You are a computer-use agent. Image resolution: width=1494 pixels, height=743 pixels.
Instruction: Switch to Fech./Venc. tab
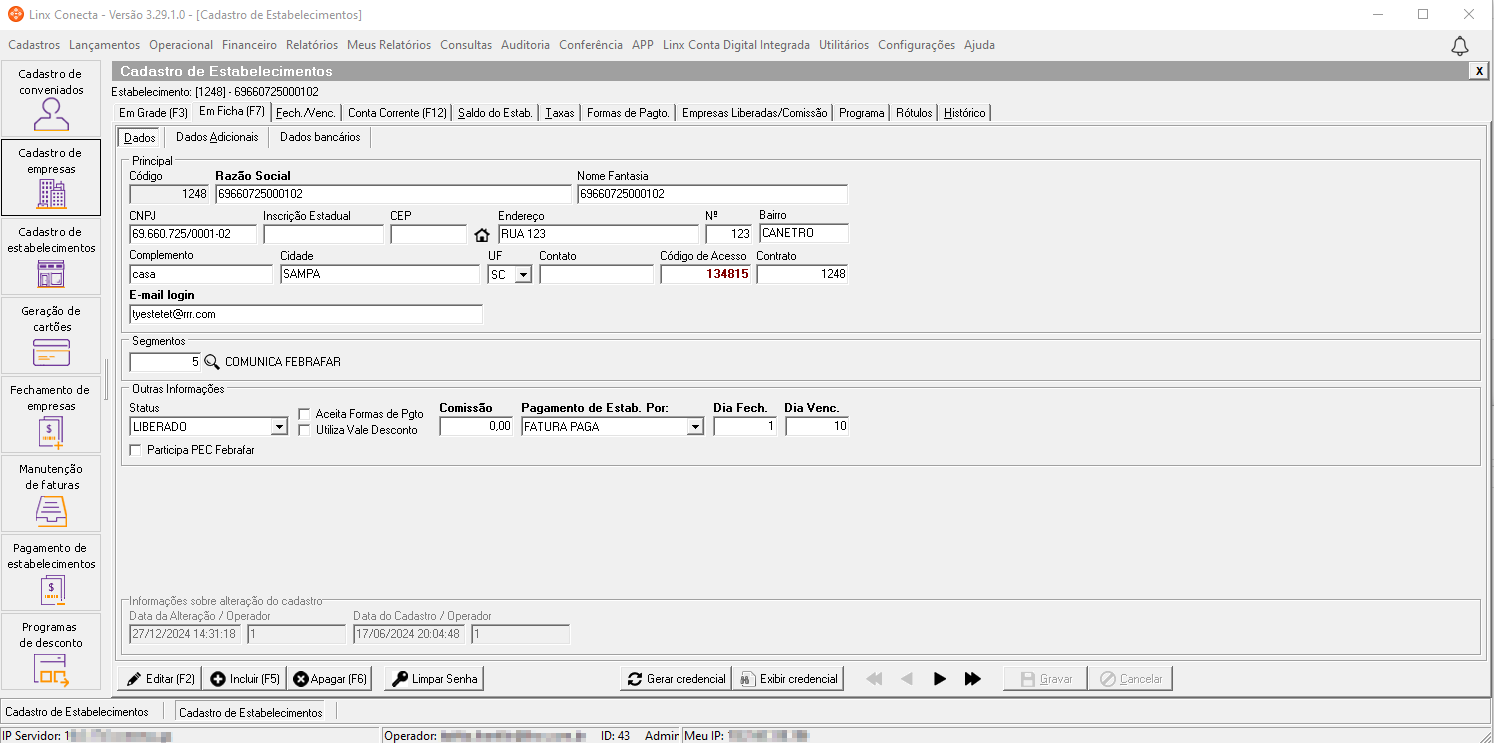[x=307, y=113]
